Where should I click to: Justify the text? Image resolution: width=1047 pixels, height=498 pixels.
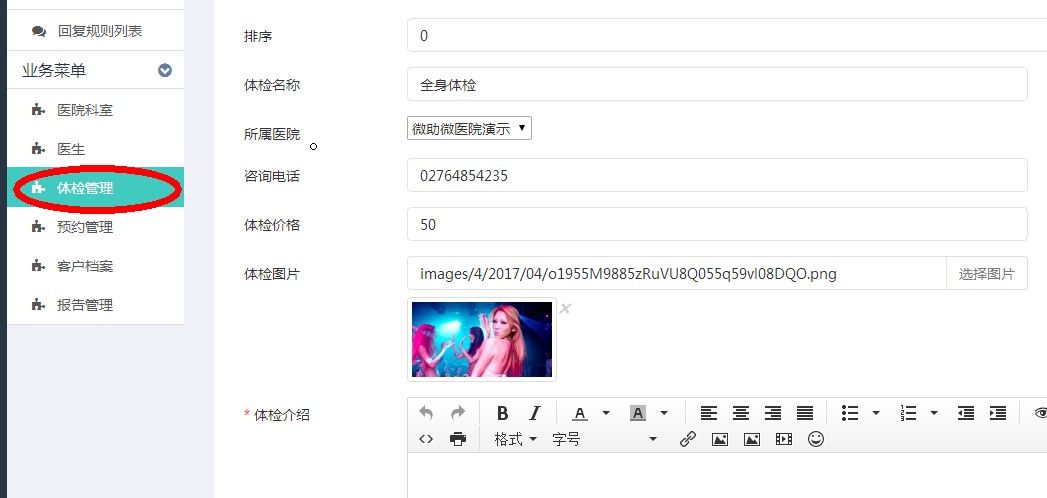805,414
